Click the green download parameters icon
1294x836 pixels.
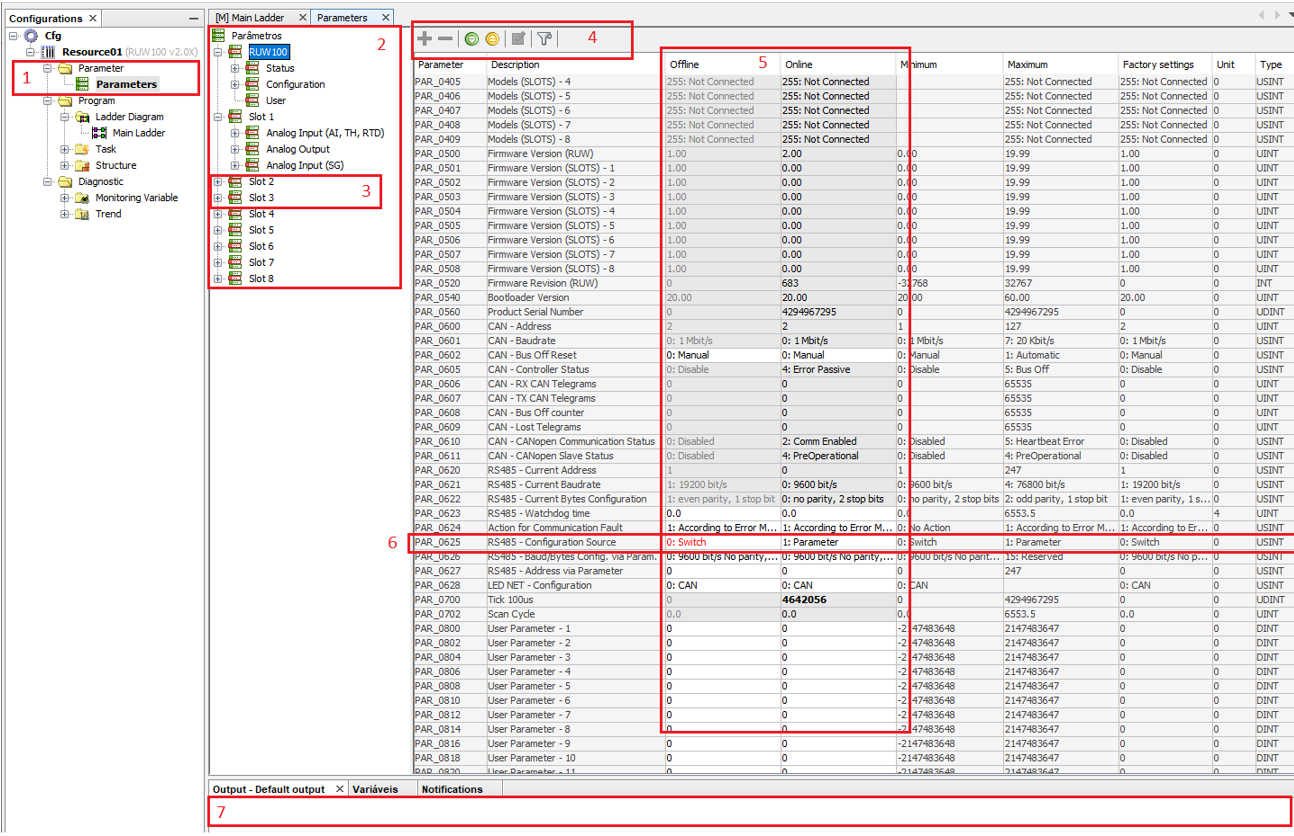click(x=472, y=39)
